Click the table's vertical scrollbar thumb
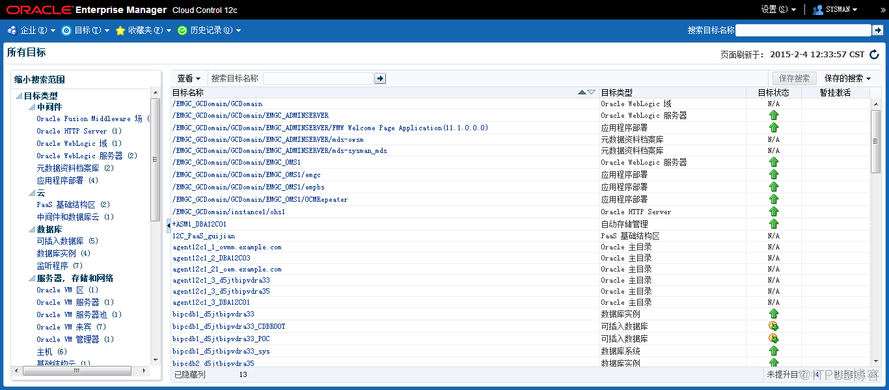The image size is (889, 390). [875, 141]
